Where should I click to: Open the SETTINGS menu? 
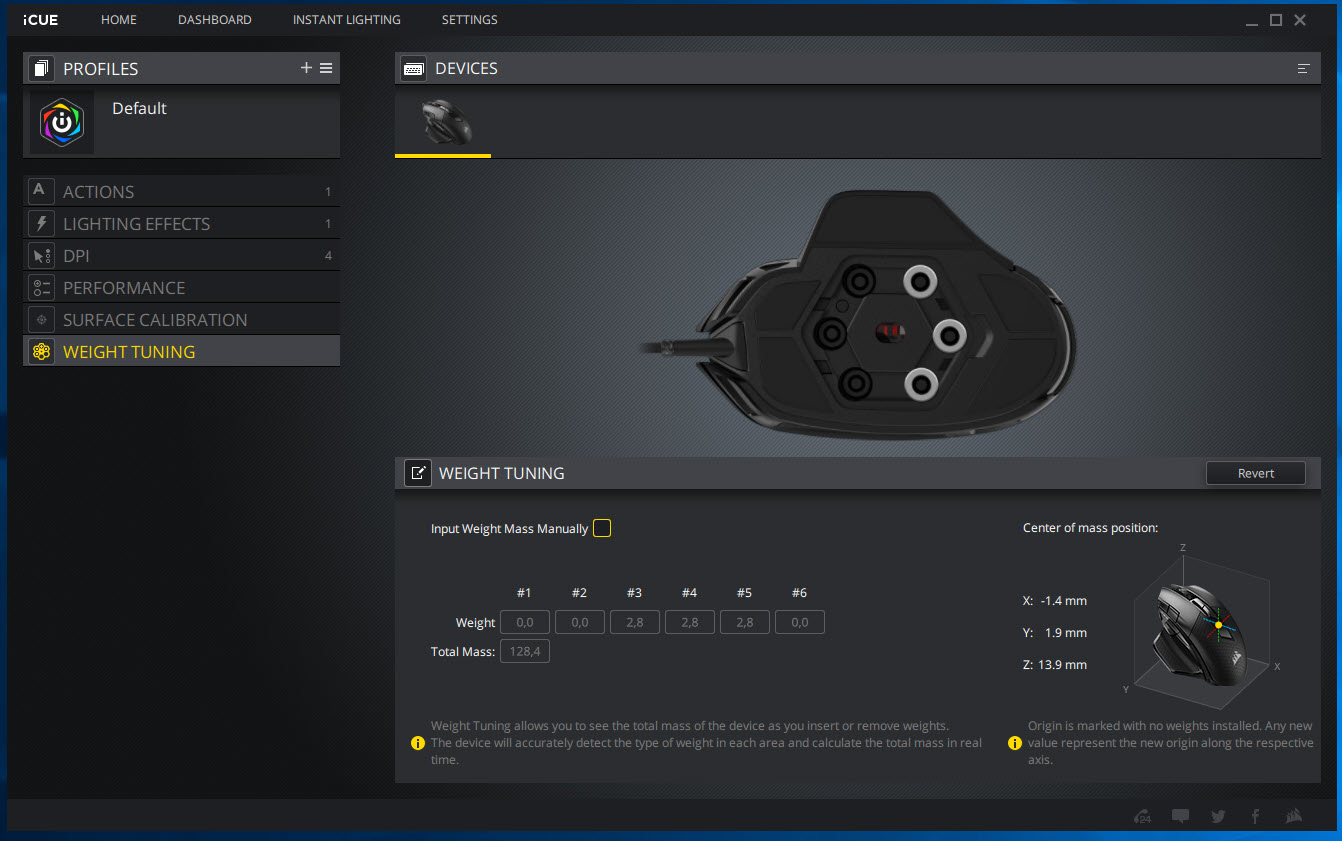pos(469,20)
